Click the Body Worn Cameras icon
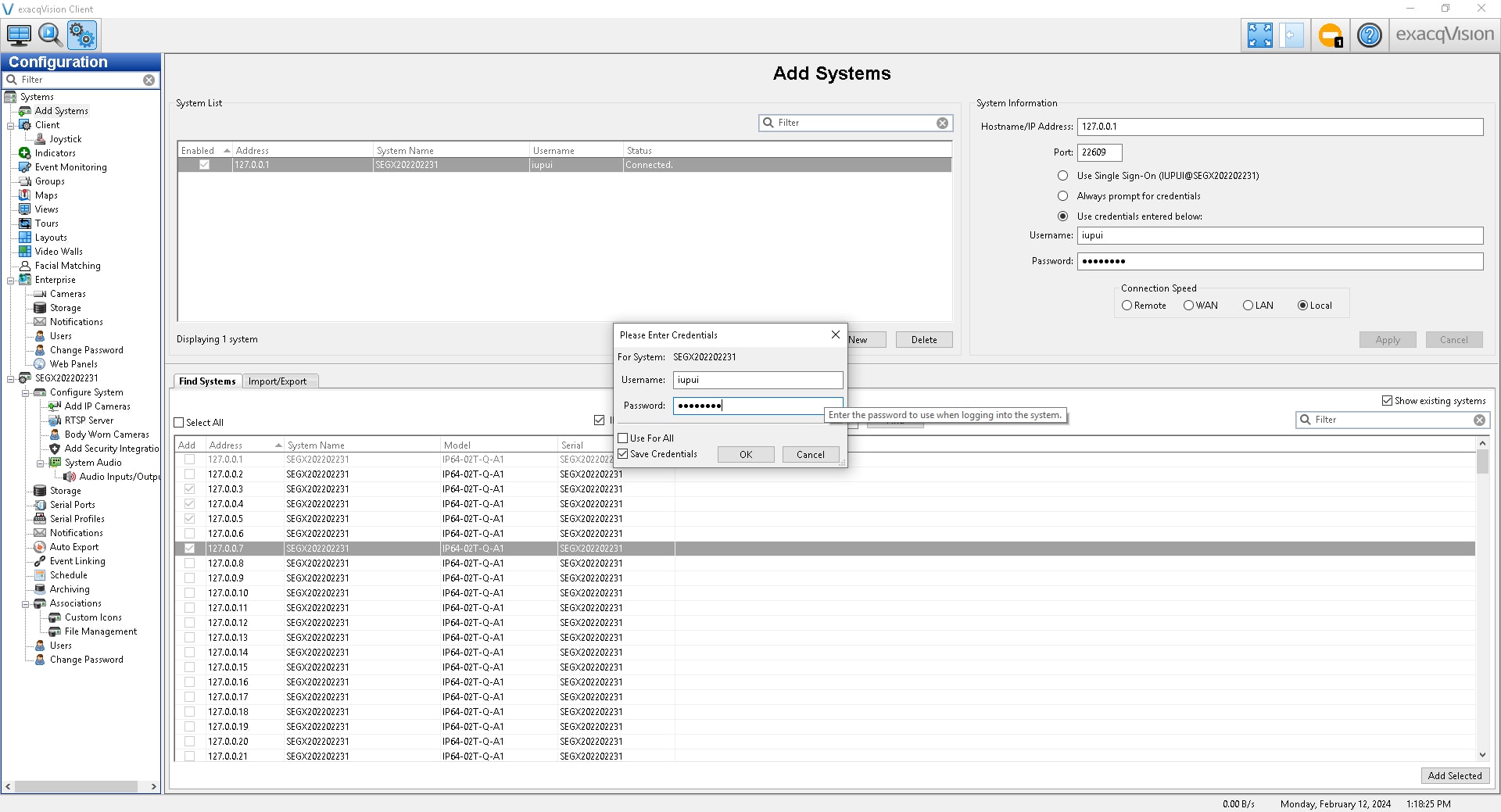This screenshot has height=812, width=1501. [x=55, y=435]
